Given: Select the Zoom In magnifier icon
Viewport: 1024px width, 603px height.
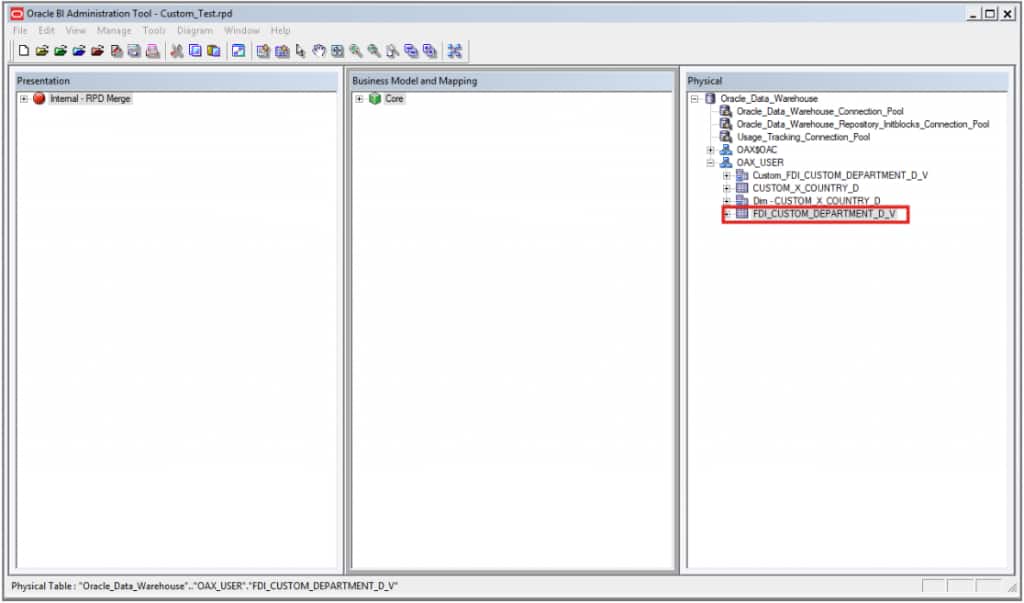Looking at the screenshot, I should click(356, 51).
